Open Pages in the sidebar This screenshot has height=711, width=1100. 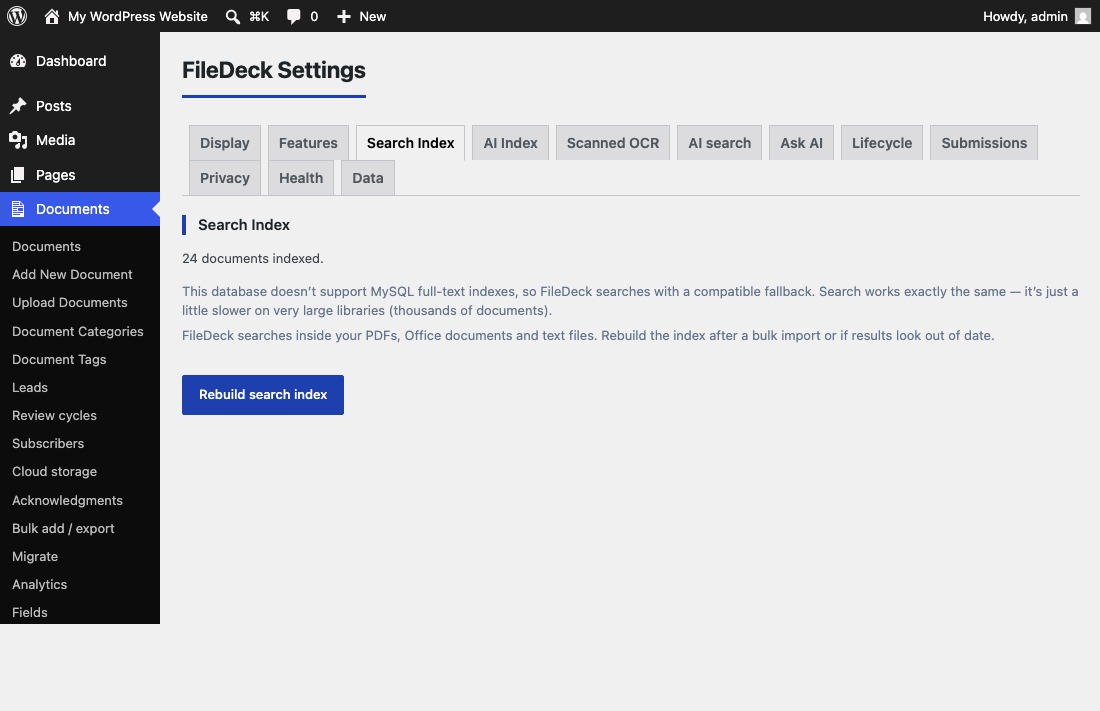coord(80,175)
